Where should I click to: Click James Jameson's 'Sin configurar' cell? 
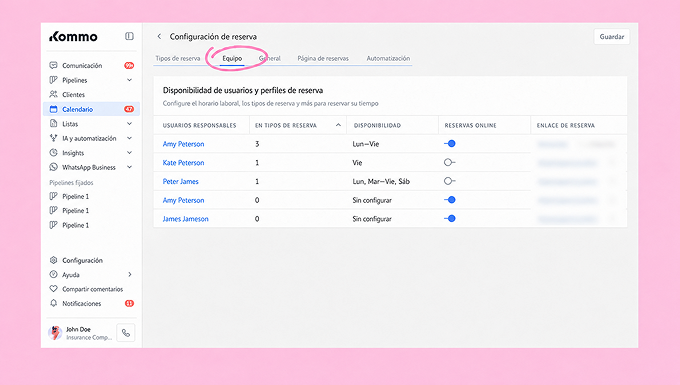tap(372, 219)
